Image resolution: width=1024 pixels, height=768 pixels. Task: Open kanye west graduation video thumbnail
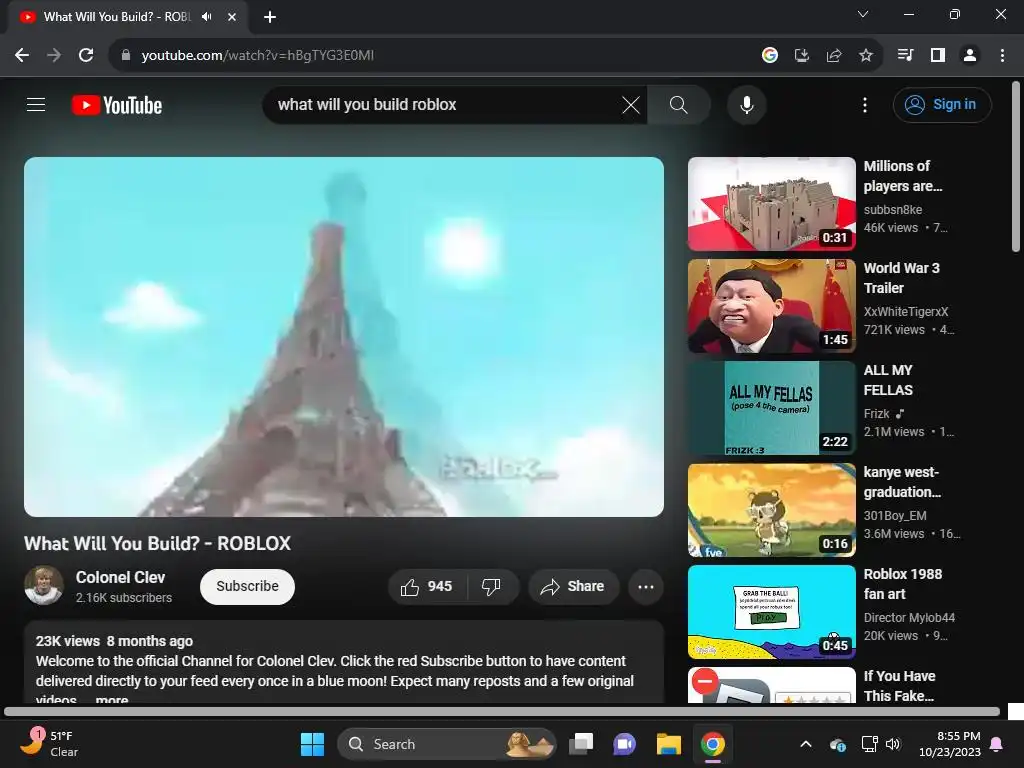(771, 510)
